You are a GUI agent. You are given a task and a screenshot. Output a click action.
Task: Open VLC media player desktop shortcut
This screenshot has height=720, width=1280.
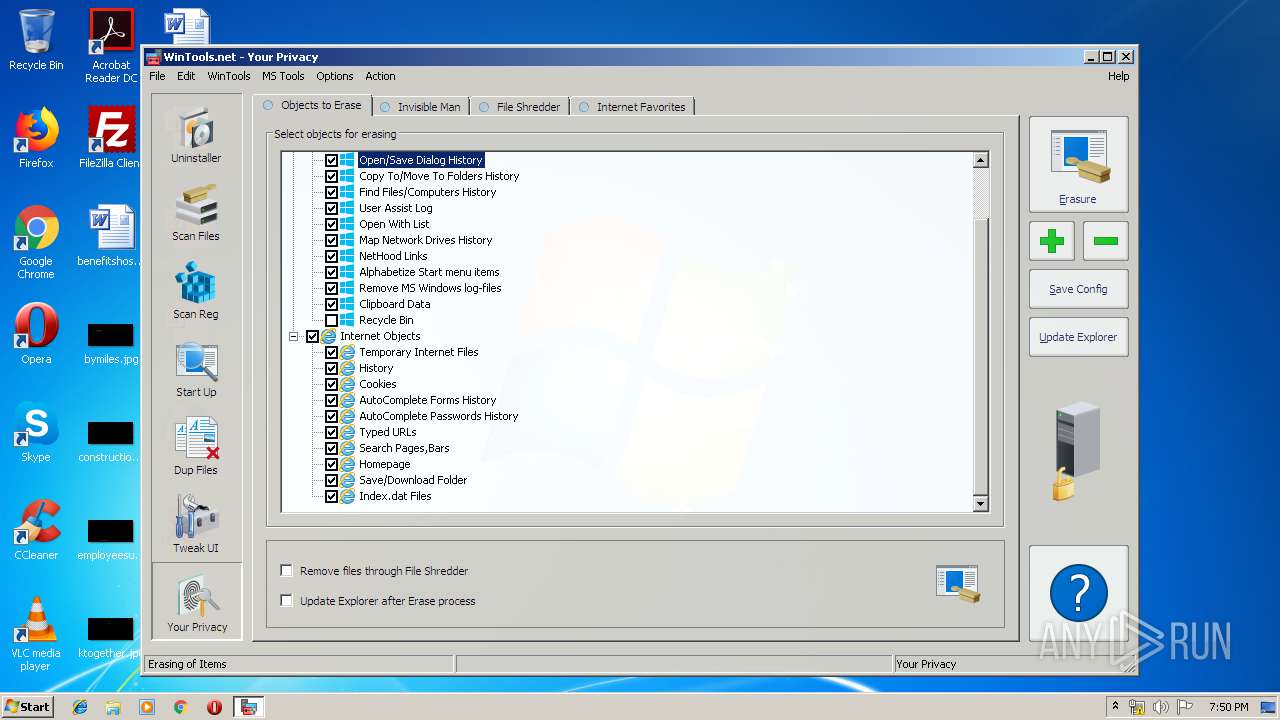(x=36, y=635)
